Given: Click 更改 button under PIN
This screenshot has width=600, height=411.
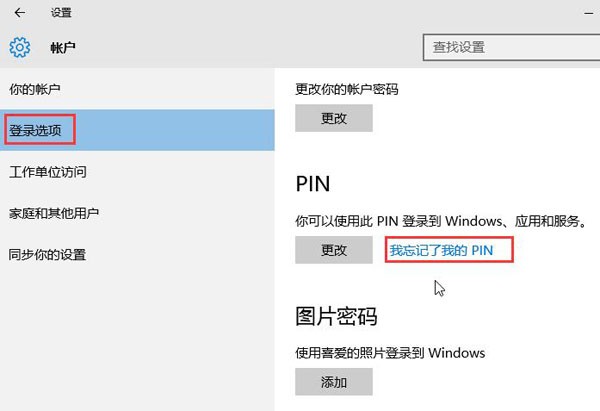Looking at the screenshot, I should tap(334, 250).
